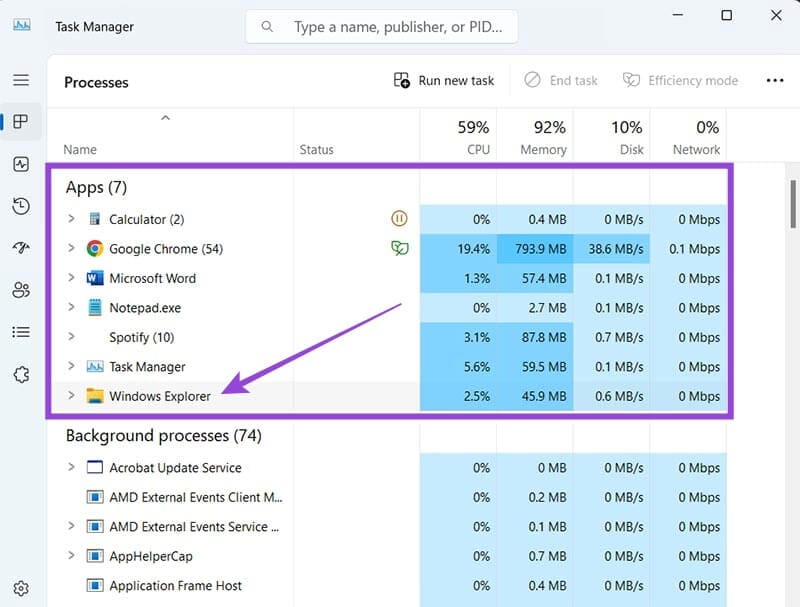Viewport: 800px width, 607px height.
Task: Open the Details page in sidebar
Action: [x=21, y=332]
